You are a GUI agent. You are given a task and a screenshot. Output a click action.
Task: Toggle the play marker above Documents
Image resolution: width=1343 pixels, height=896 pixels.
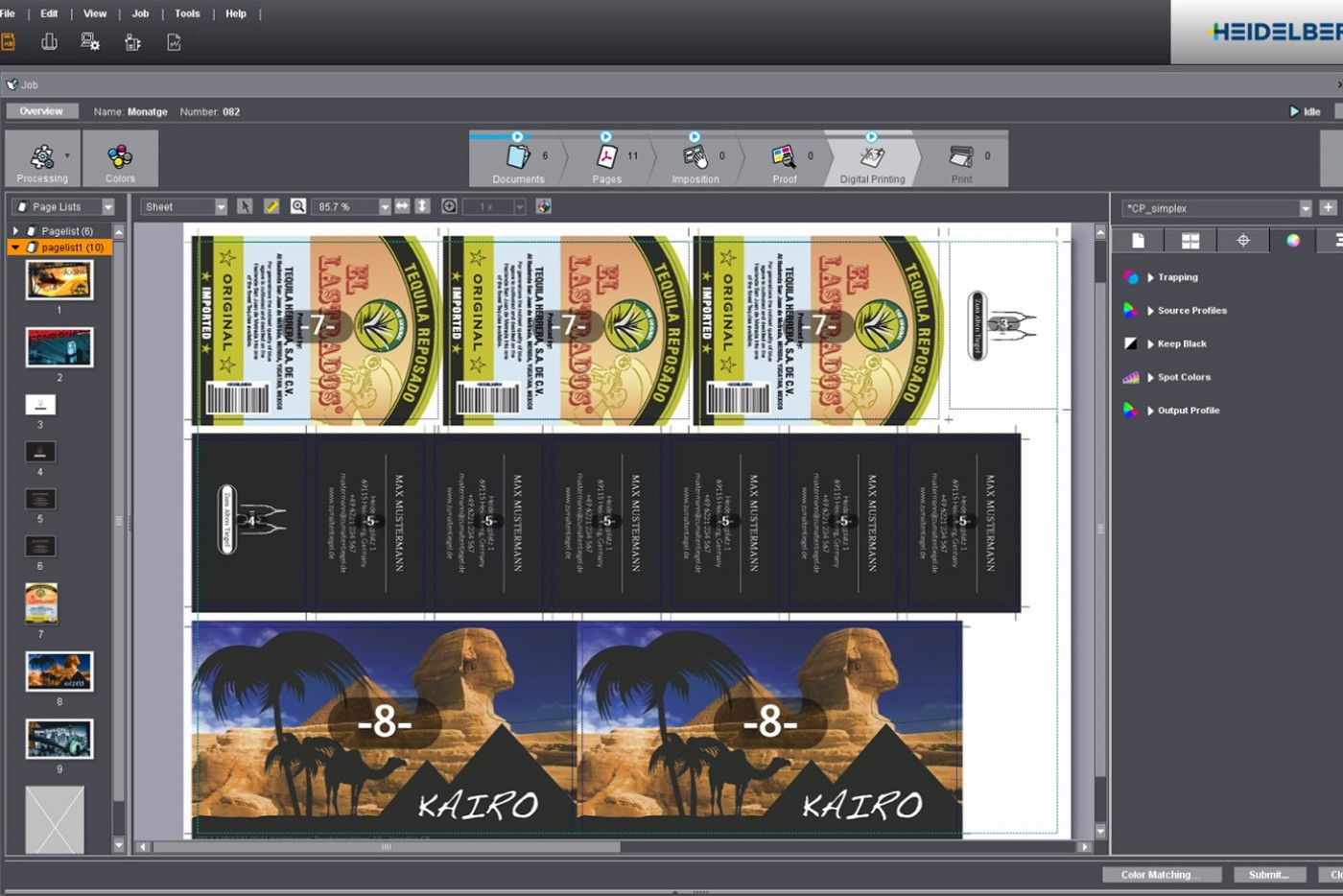517,137
